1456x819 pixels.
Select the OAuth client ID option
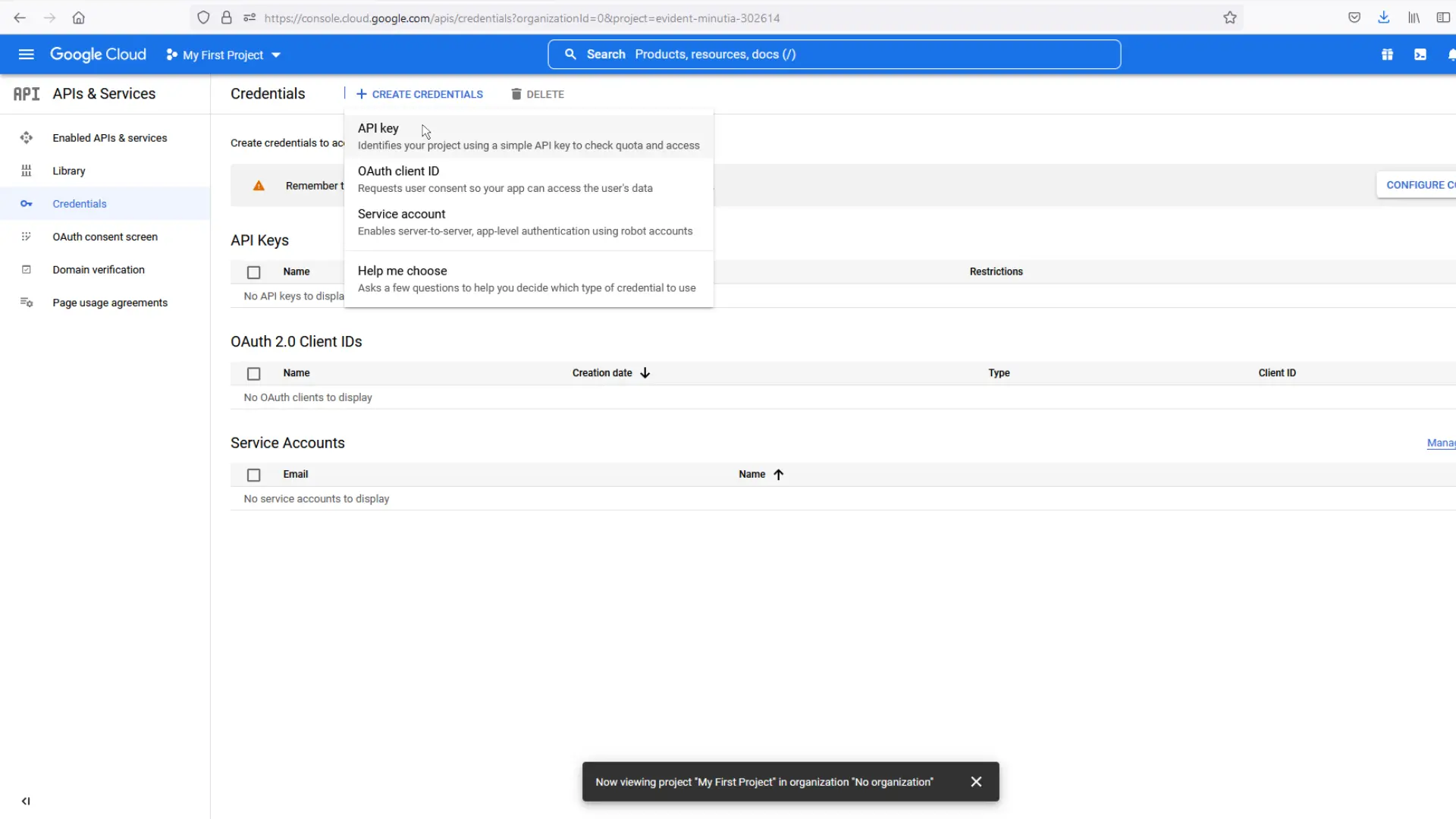click(x=399, y=171)
